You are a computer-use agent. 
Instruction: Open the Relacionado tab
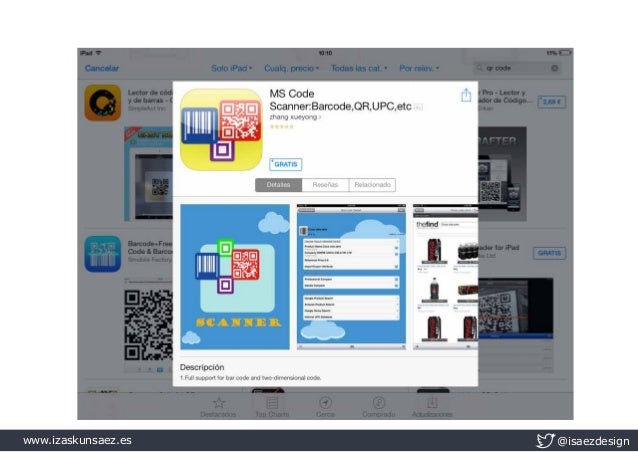pyautogui.click(x=372, y=185)
